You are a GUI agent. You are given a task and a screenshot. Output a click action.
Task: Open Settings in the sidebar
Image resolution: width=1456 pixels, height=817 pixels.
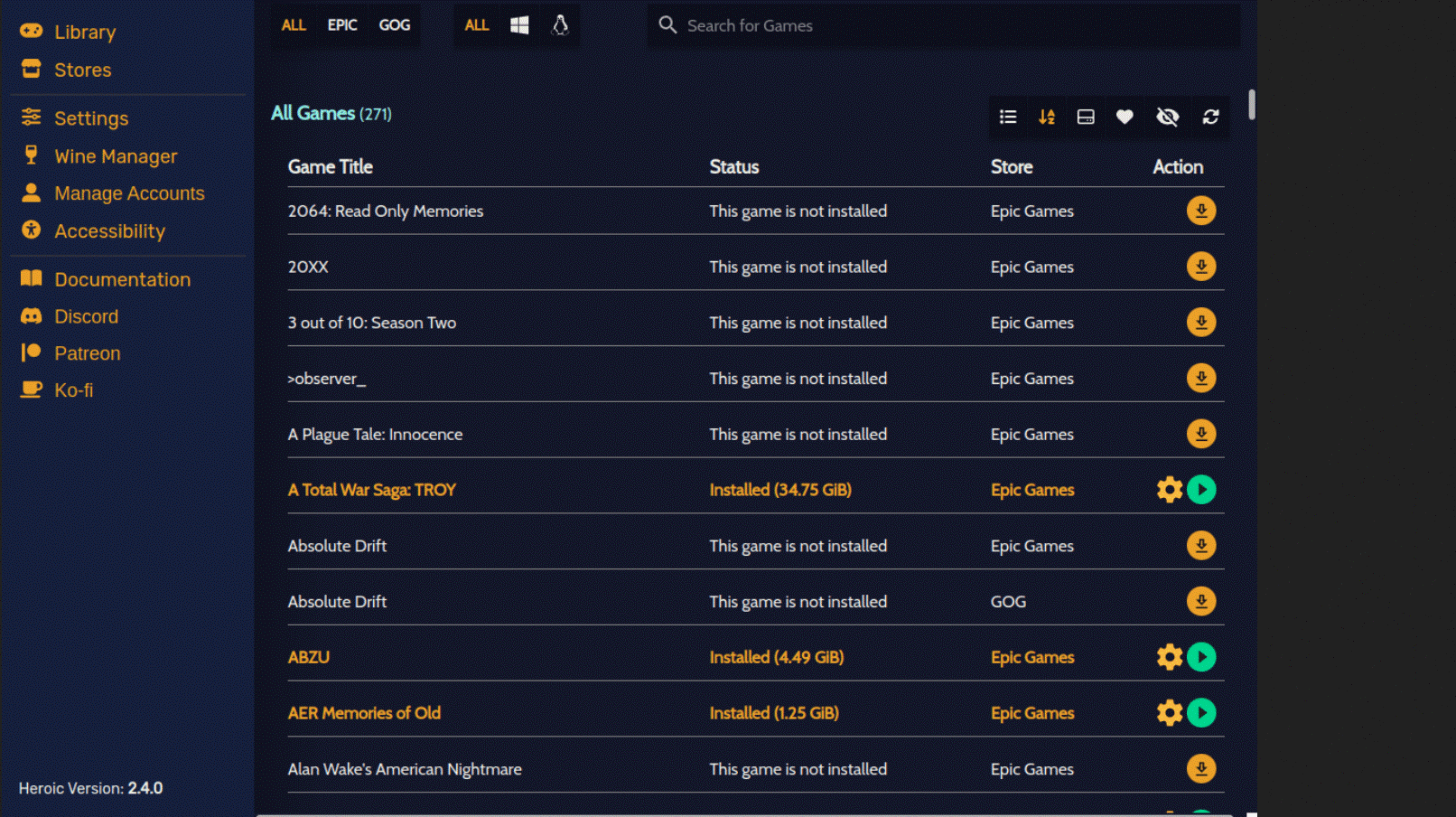[x=74, y=118]
